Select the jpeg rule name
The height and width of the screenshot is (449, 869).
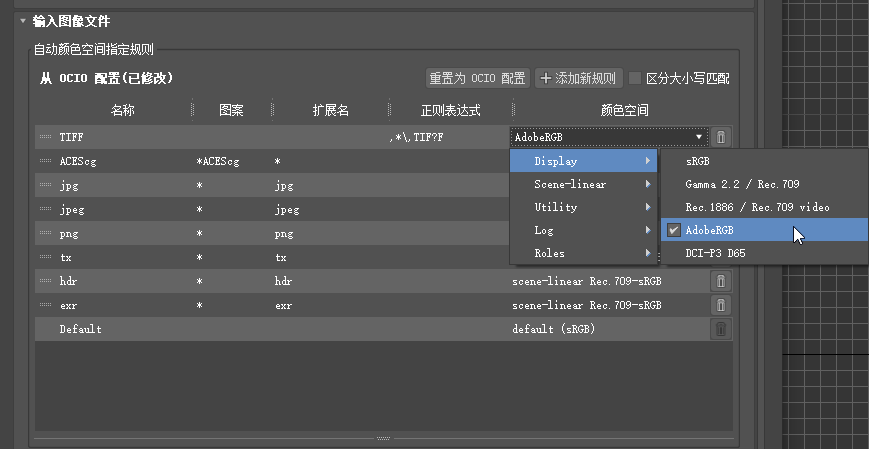(x=72, y=210)
